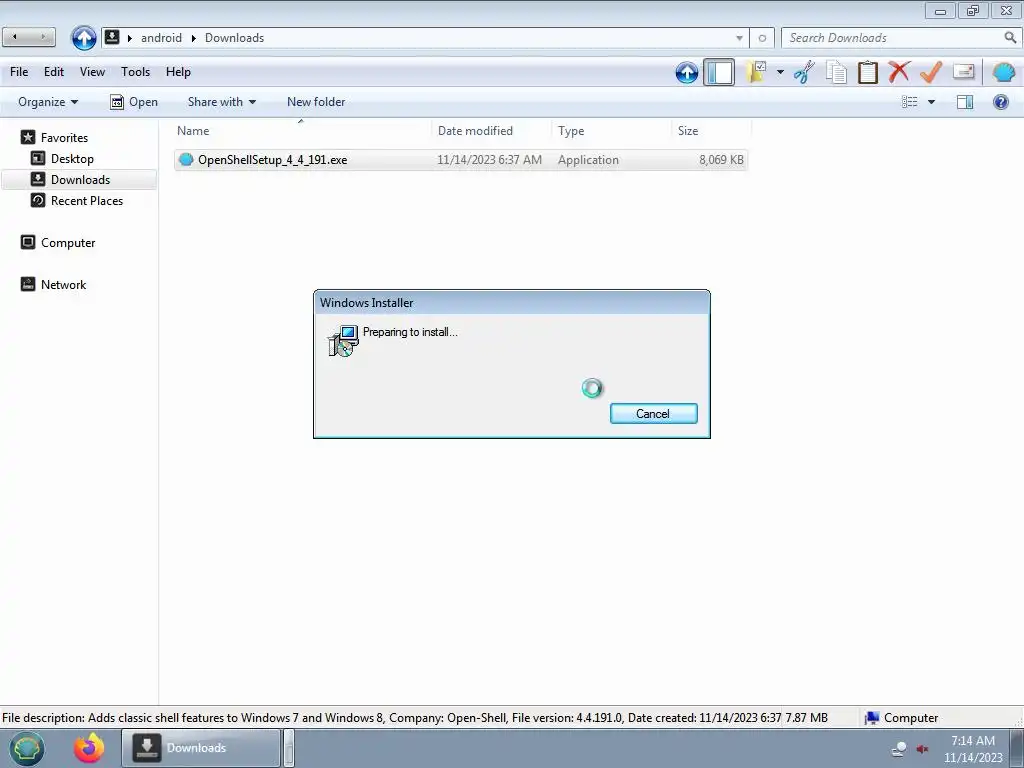Click the Back navigation arrow
This screenshot has width=1024, height=768.
coord(15,37)
